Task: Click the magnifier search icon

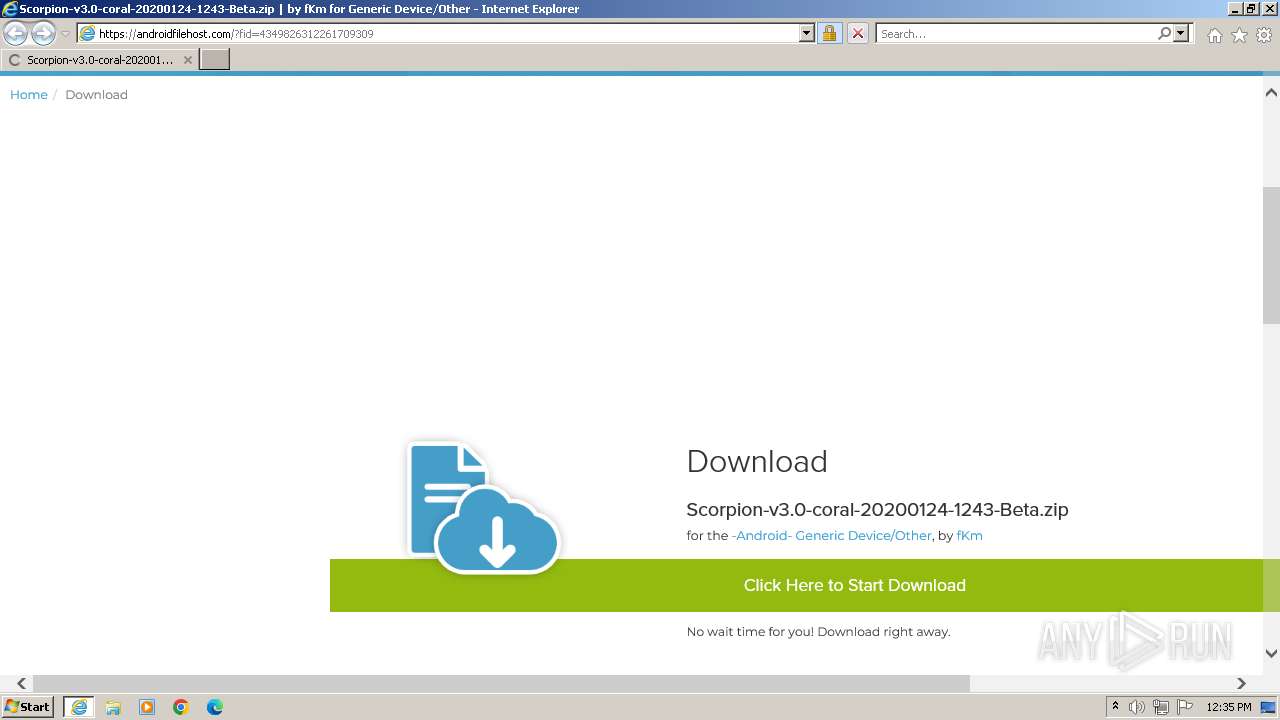Action: pyautogui.click(x=1164, y=33)
